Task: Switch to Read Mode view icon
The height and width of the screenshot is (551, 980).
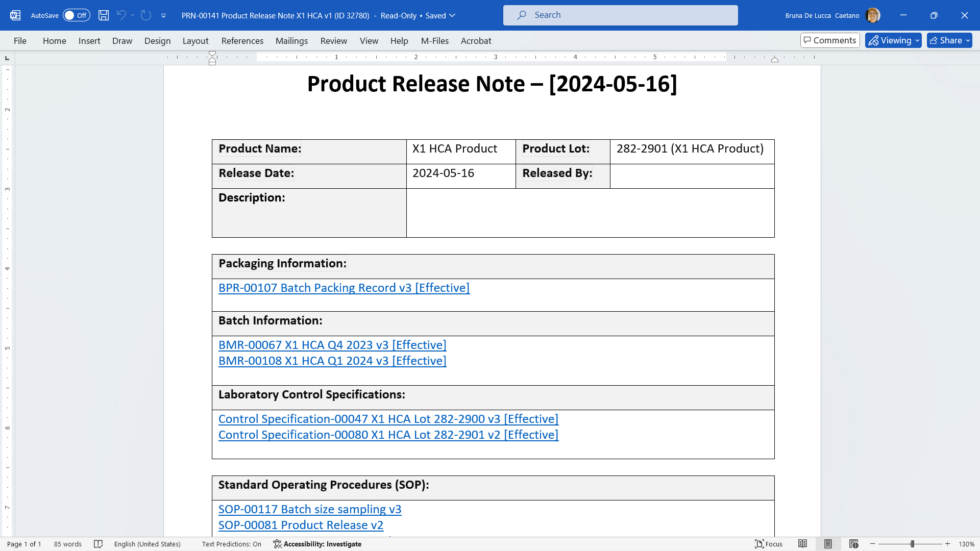Action: coord(804,544)
